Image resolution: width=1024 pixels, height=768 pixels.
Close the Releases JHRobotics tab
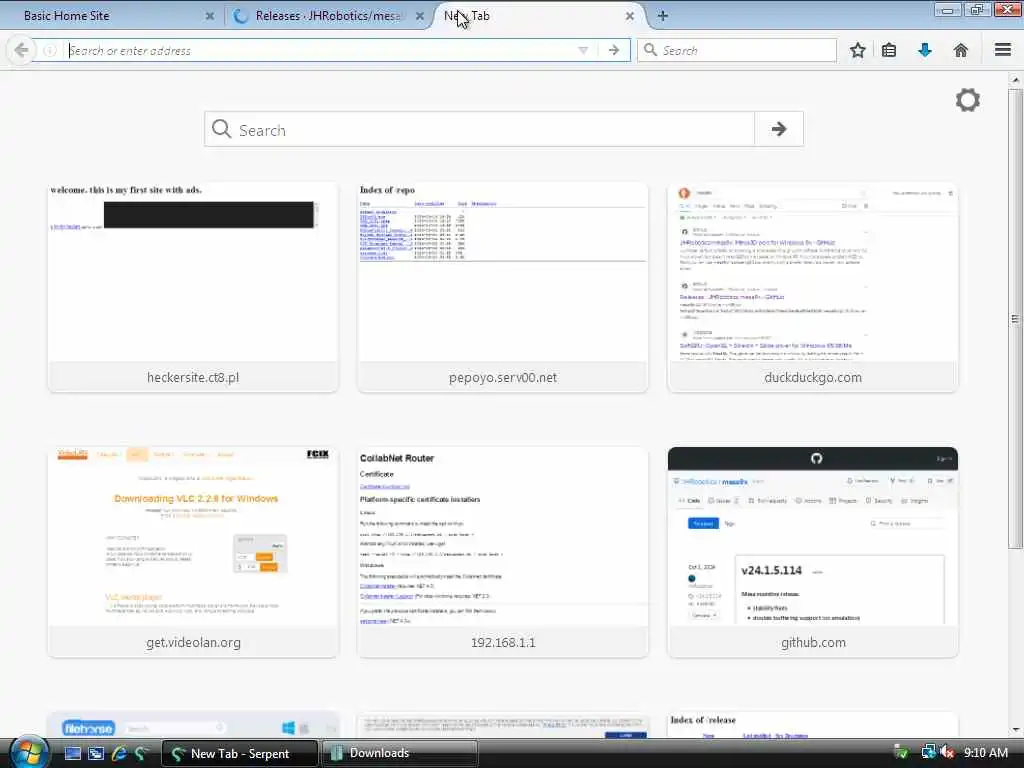420,16
